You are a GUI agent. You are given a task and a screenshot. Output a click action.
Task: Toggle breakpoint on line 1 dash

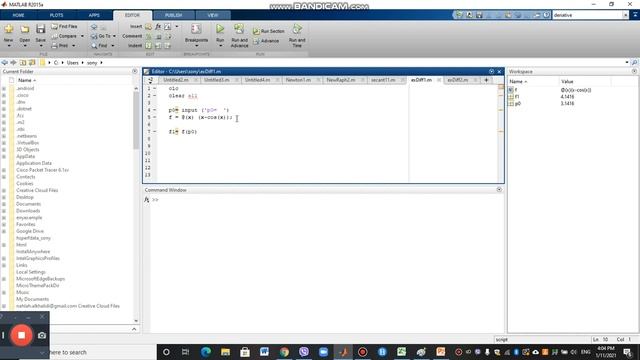(154, 89)
